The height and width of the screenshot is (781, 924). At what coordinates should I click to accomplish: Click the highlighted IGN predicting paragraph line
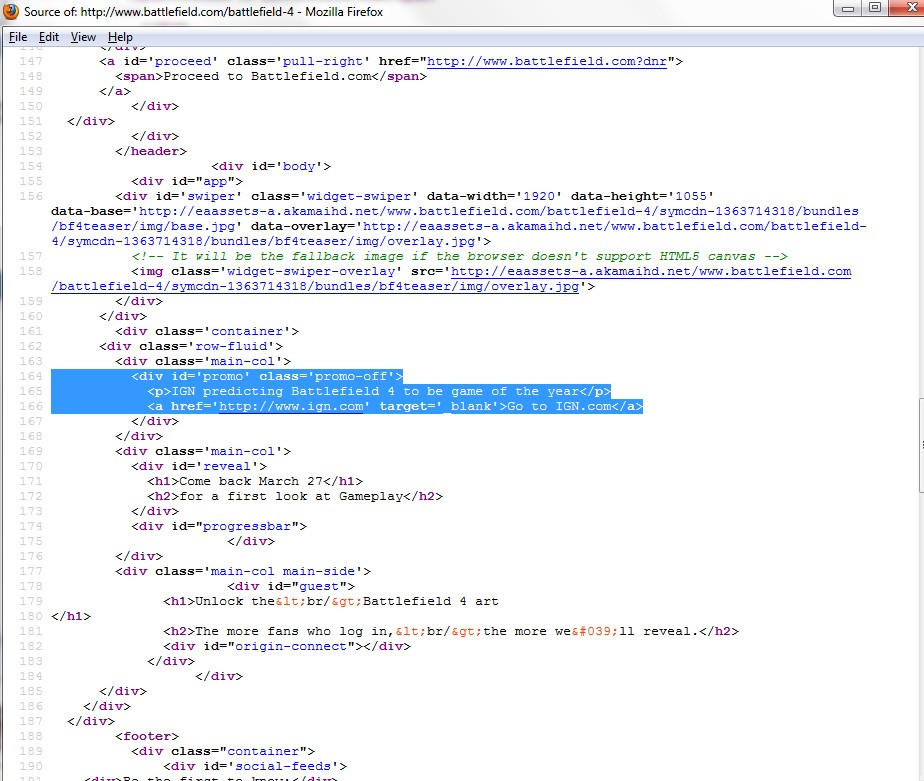click(380, 392)
